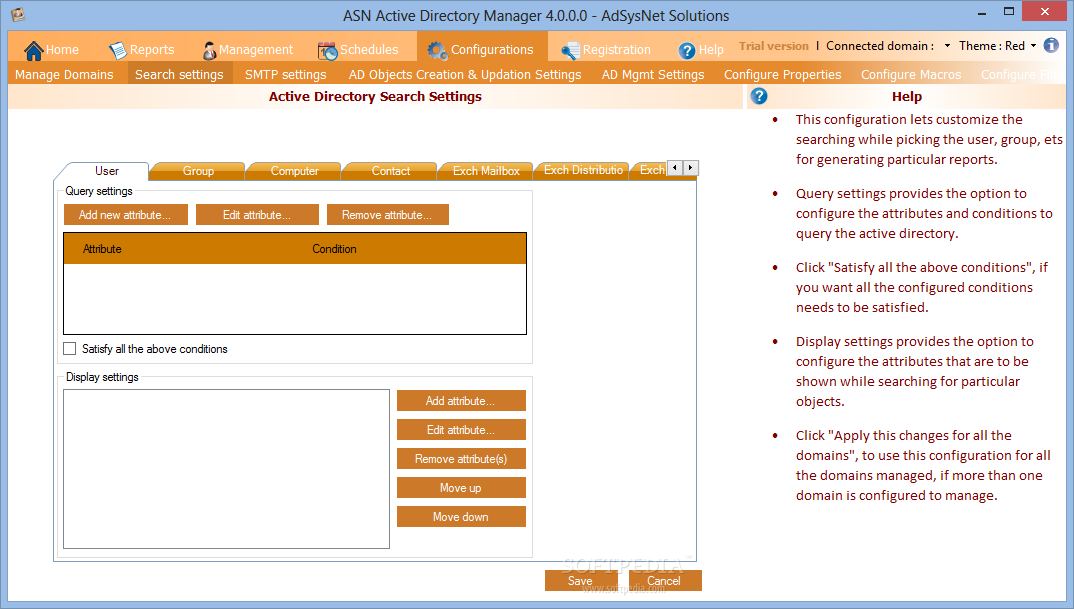This screenshot has width=1074, height=609.
Task: Open AD Objects Creation & Updation Settings
Action: pyautogui.click(x=465, y=74)
